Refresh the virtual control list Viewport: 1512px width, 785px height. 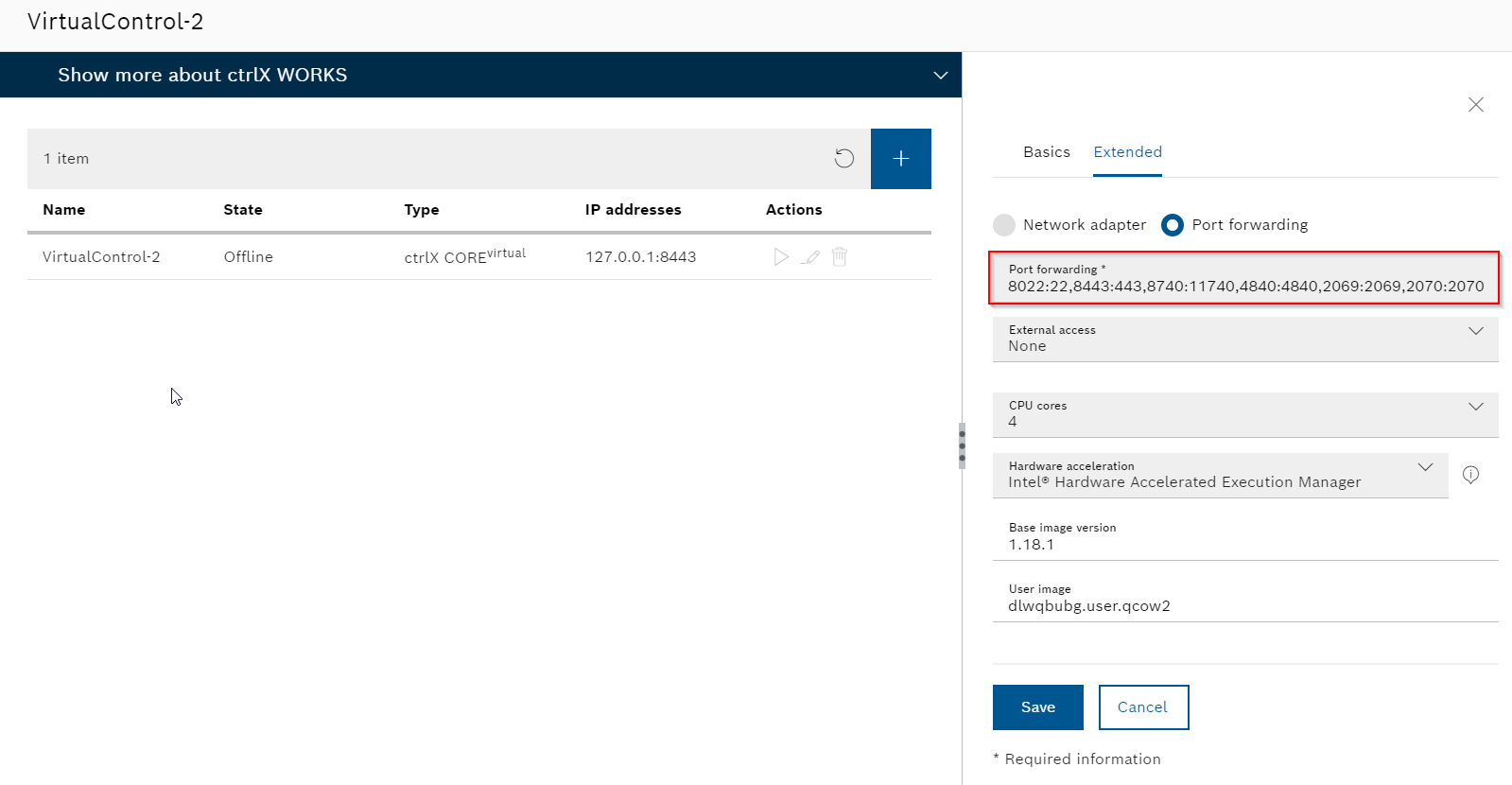point(844,159)
